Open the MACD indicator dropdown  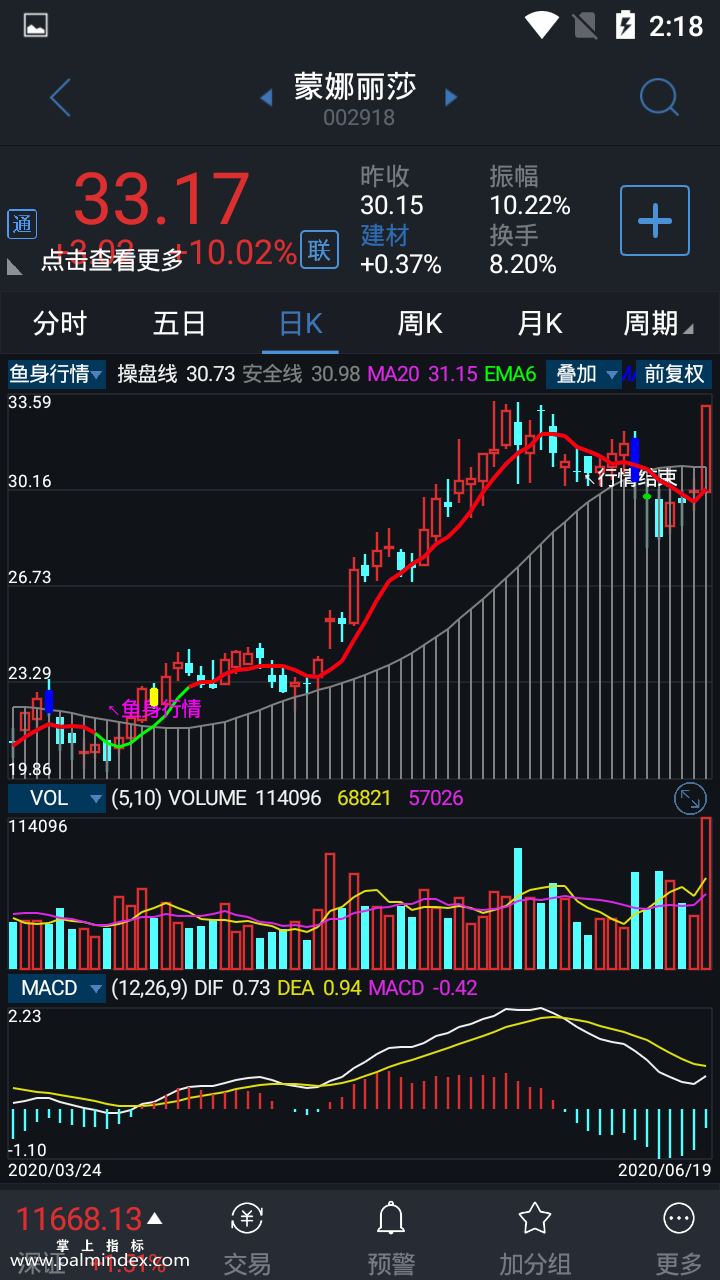57,988
